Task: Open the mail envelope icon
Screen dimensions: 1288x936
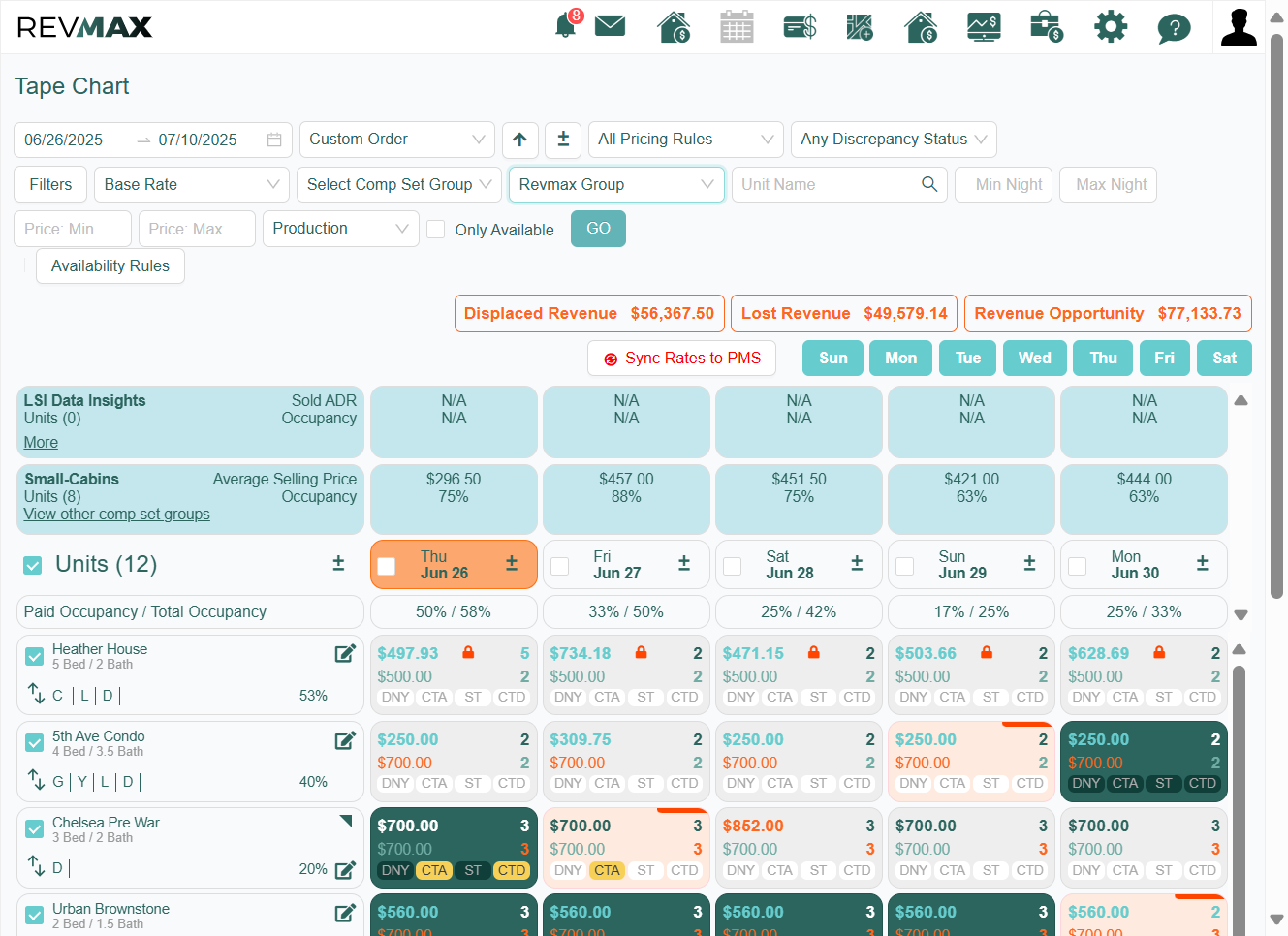Action: pyautogui.click(x=610, y=25)
